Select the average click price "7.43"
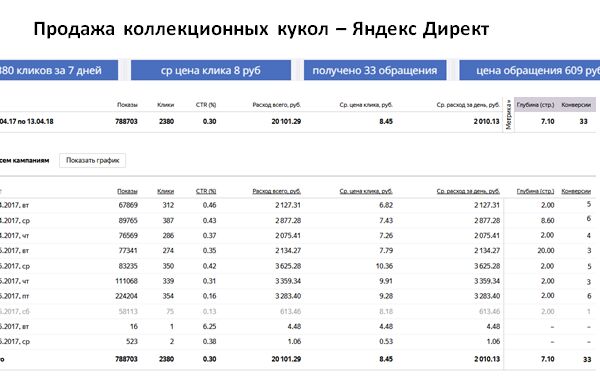This screenshot has height=383, width=600. coord(386,220)
